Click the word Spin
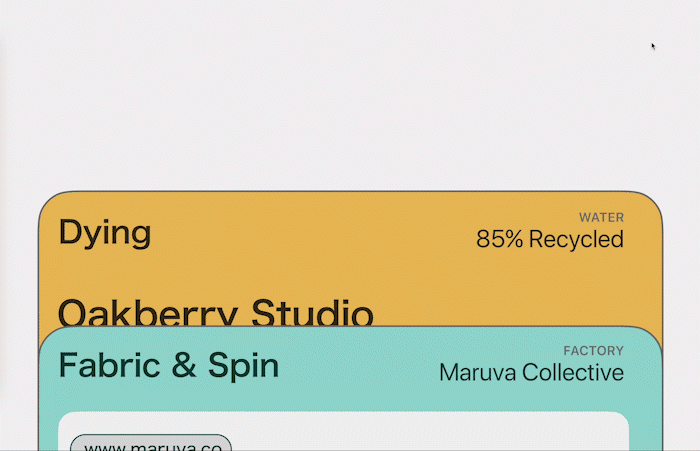This screenshot has height=451, width=700. pyautogui.click(x=243, y=366)
